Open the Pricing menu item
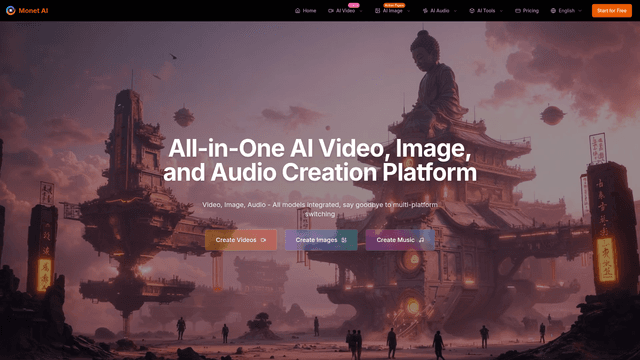Screen dimensions: 640x360 [531, 11]
